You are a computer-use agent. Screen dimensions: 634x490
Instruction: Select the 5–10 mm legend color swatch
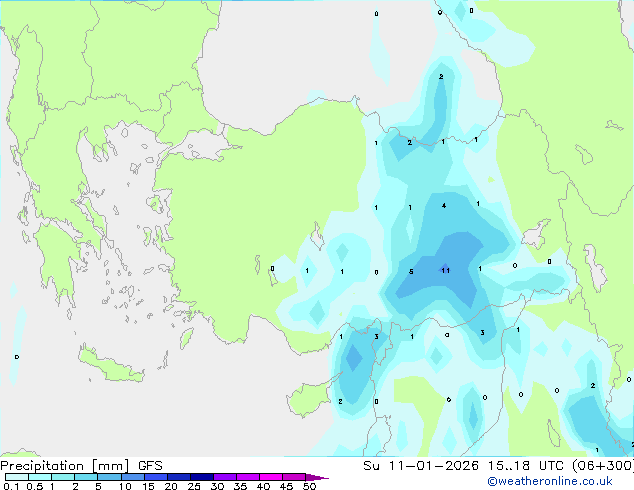(x=109, y=477)
